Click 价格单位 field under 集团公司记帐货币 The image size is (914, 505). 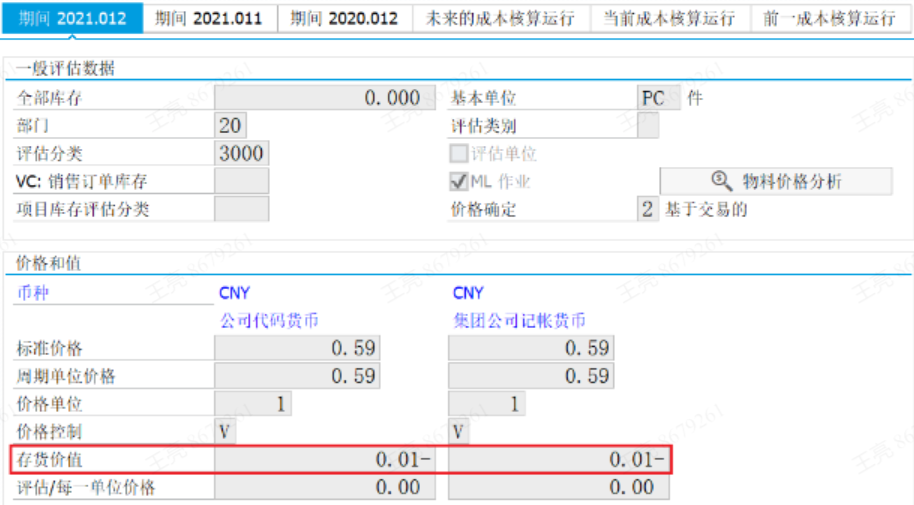pos(487,404)
